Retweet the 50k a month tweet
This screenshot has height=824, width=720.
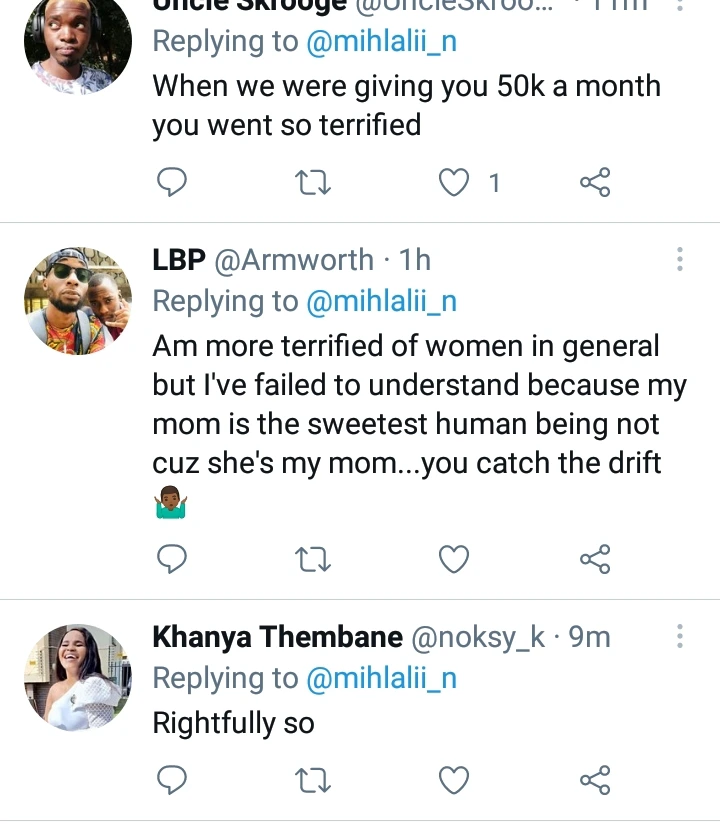(x=313, y=182)
